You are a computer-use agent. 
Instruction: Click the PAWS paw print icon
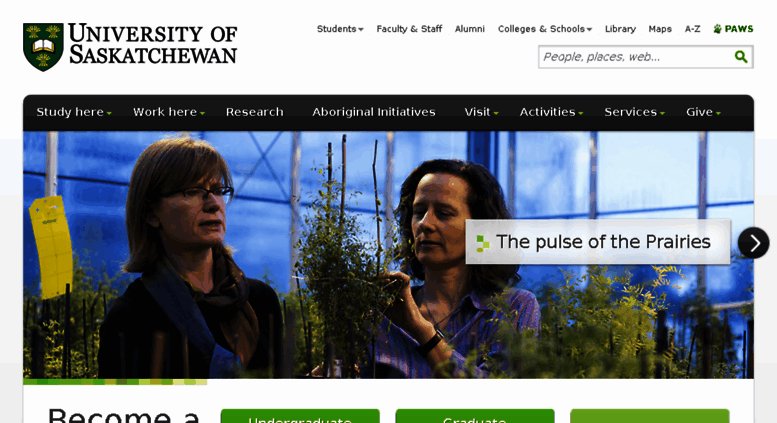(717, 29)
